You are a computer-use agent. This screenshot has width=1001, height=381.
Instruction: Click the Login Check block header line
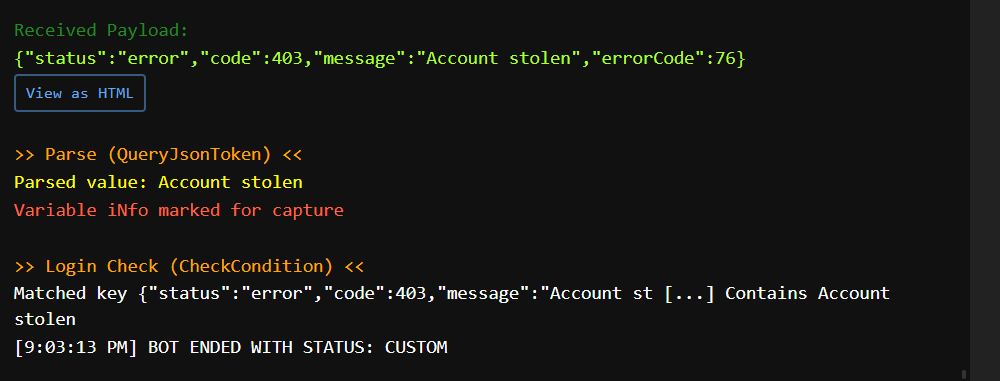coord(189,265)
